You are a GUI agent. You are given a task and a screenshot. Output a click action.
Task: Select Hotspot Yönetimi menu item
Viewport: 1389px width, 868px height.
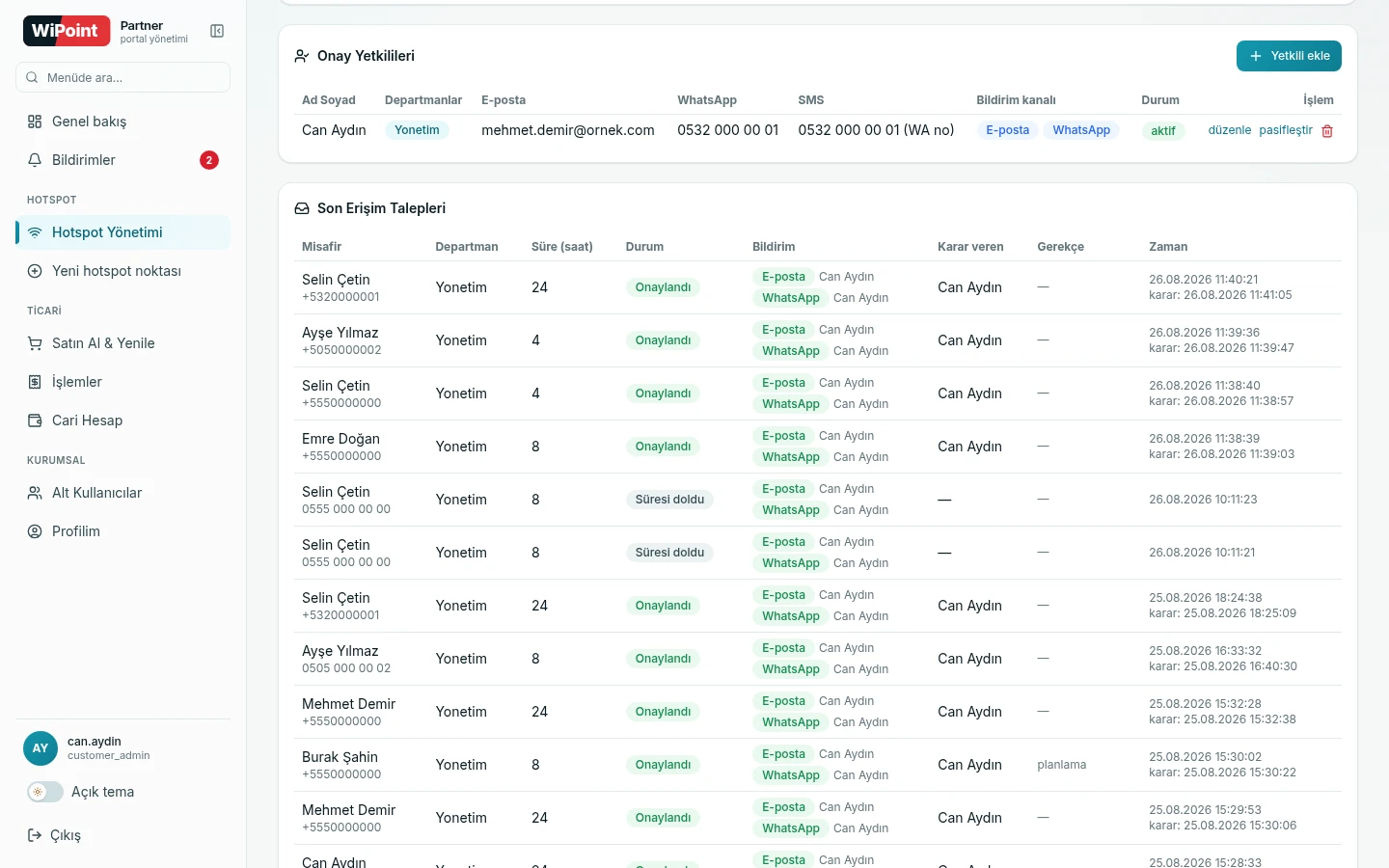[x=123, y=232]
